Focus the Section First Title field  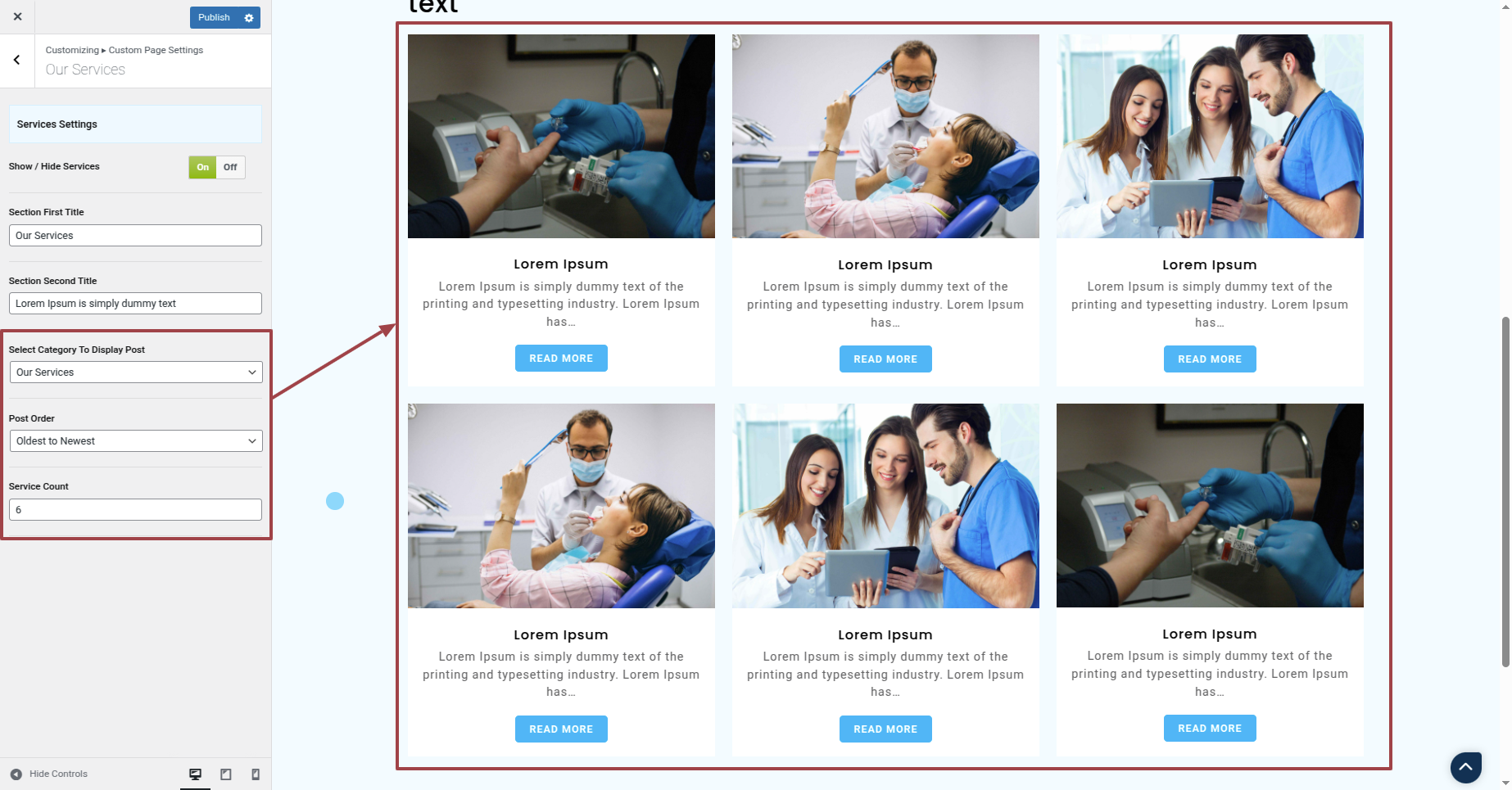(x=135, y=235)
